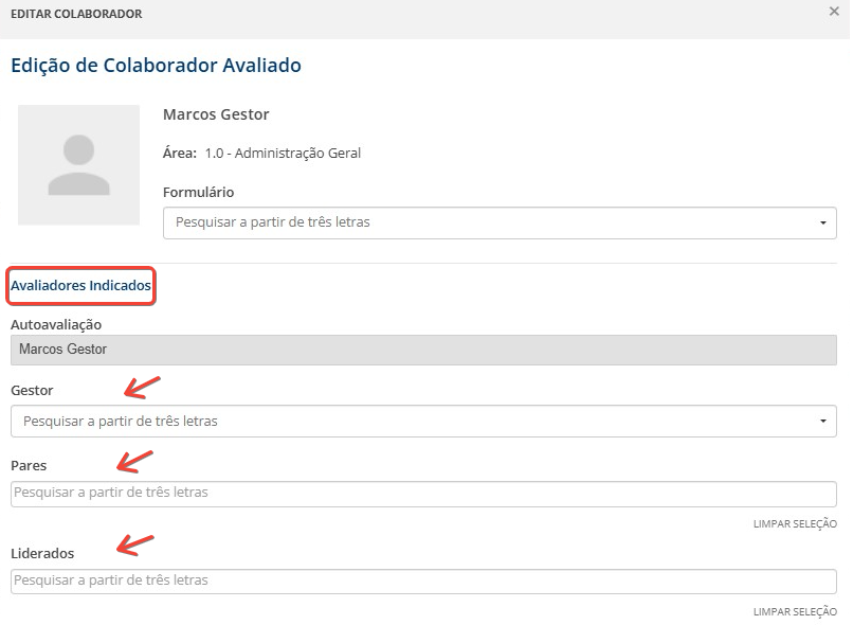Expand the Formulário dropdown arrow

pos(822,222)
